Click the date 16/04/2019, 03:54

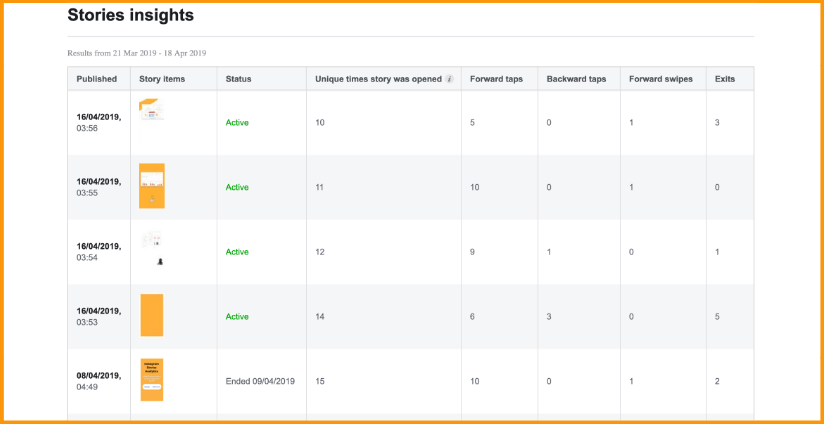[x=99, y=252]
